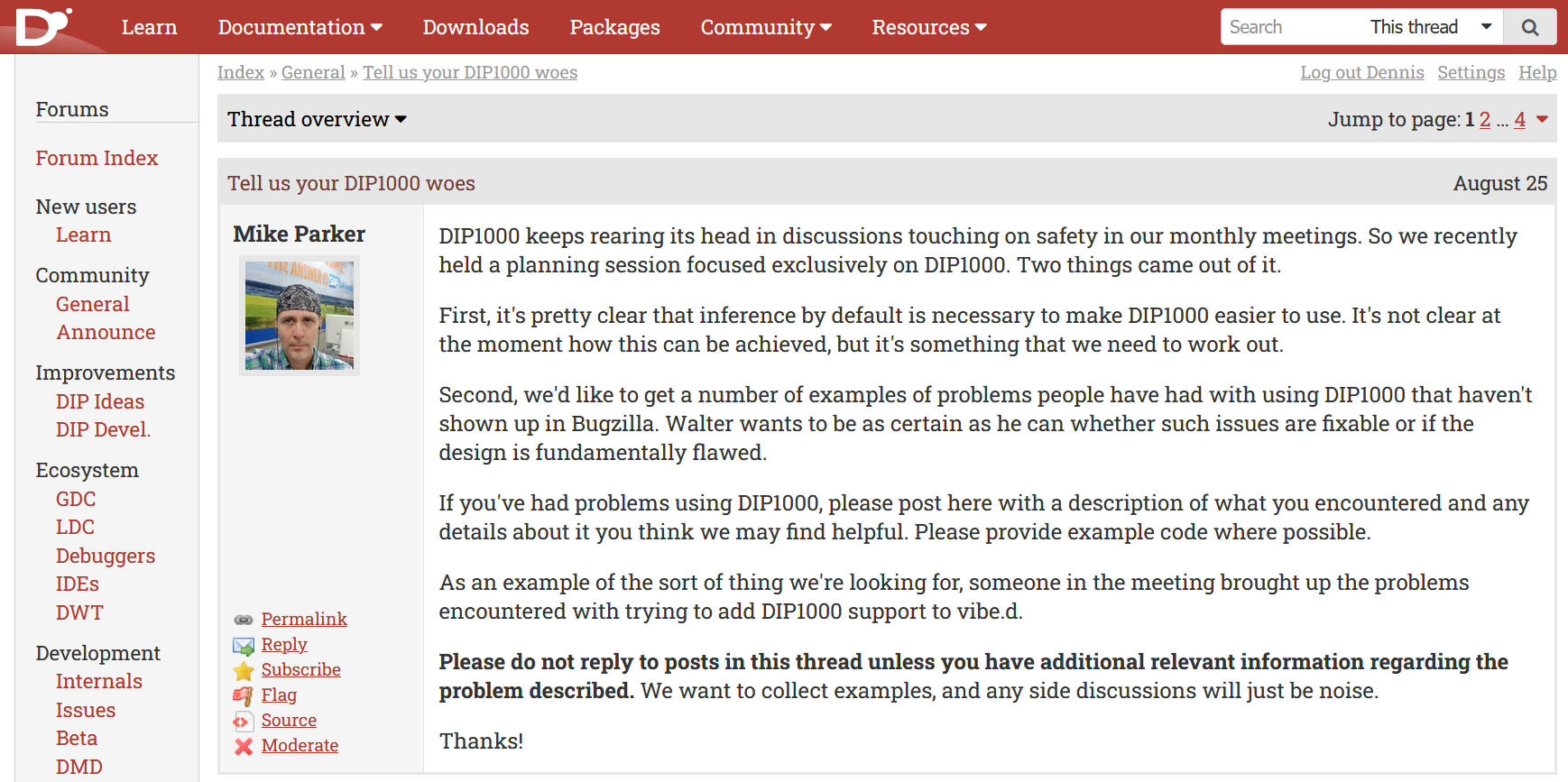Open Issues forum in sidebar
1568x782 pixels.
[86, 710]
